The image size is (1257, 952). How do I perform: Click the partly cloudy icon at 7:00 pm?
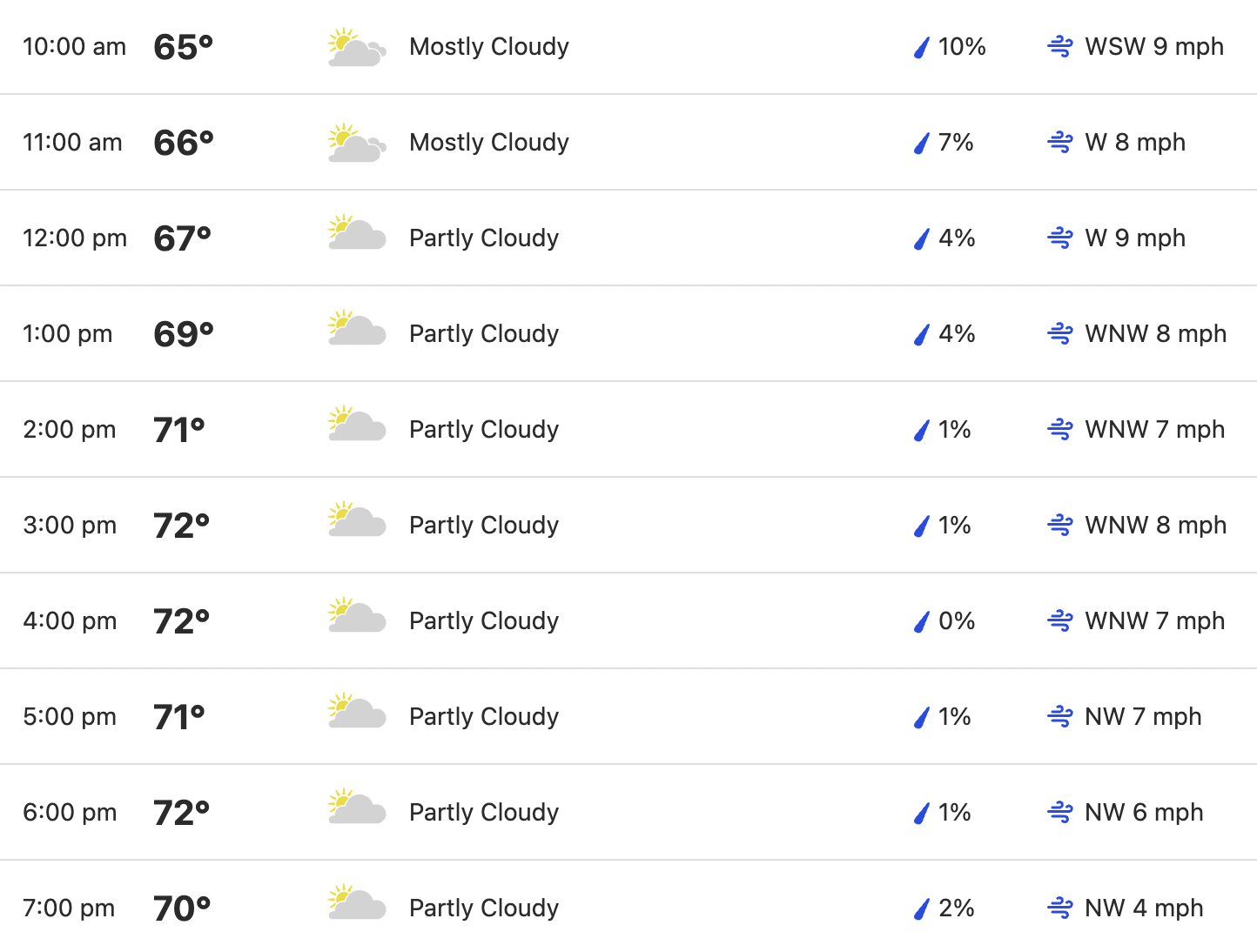click(357, 902)
